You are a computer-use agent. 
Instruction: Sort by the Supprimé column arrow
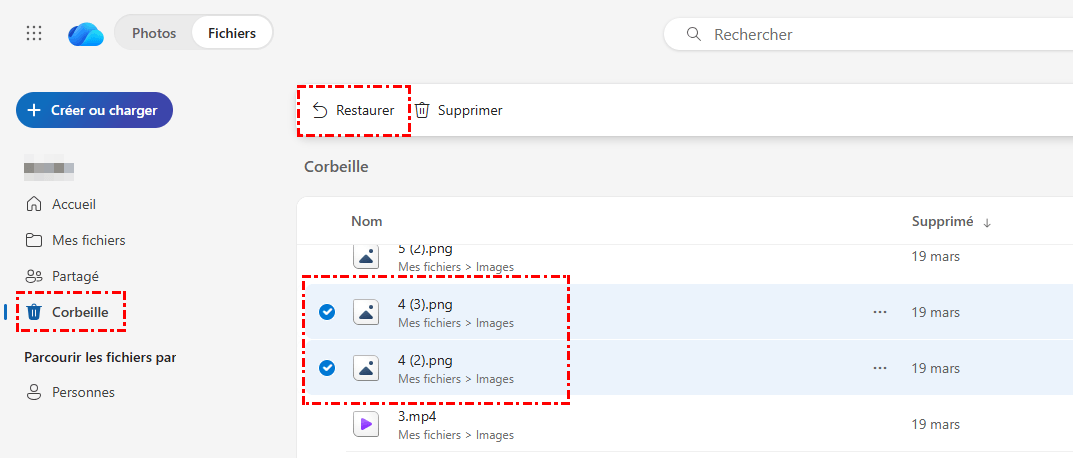tap(987, 222)
